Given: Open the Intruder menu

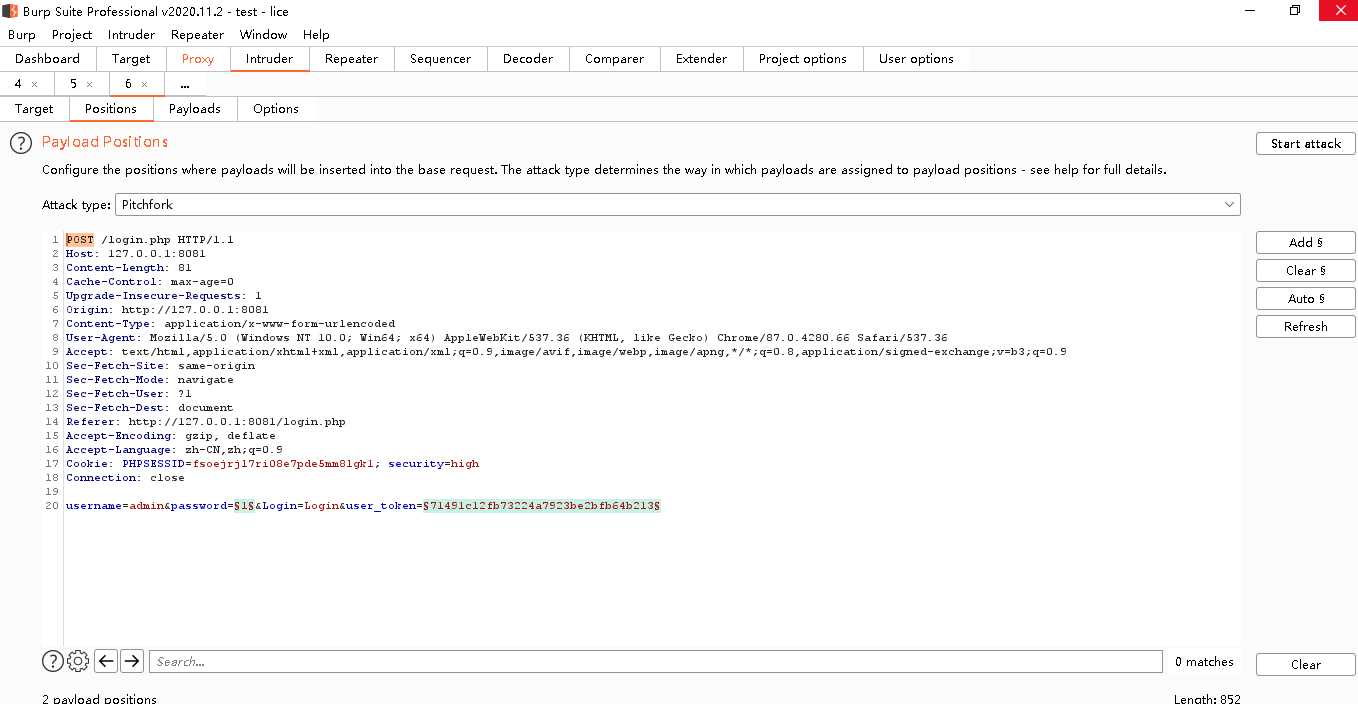Looking at the screenshot, I should tap(131, 34).
